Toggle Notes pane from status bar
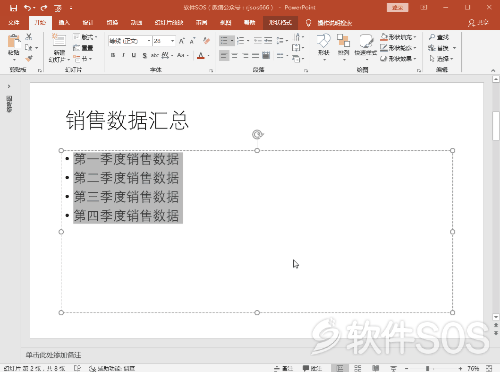Viewport: 500px width, 372px height. (x=284, y=368)
